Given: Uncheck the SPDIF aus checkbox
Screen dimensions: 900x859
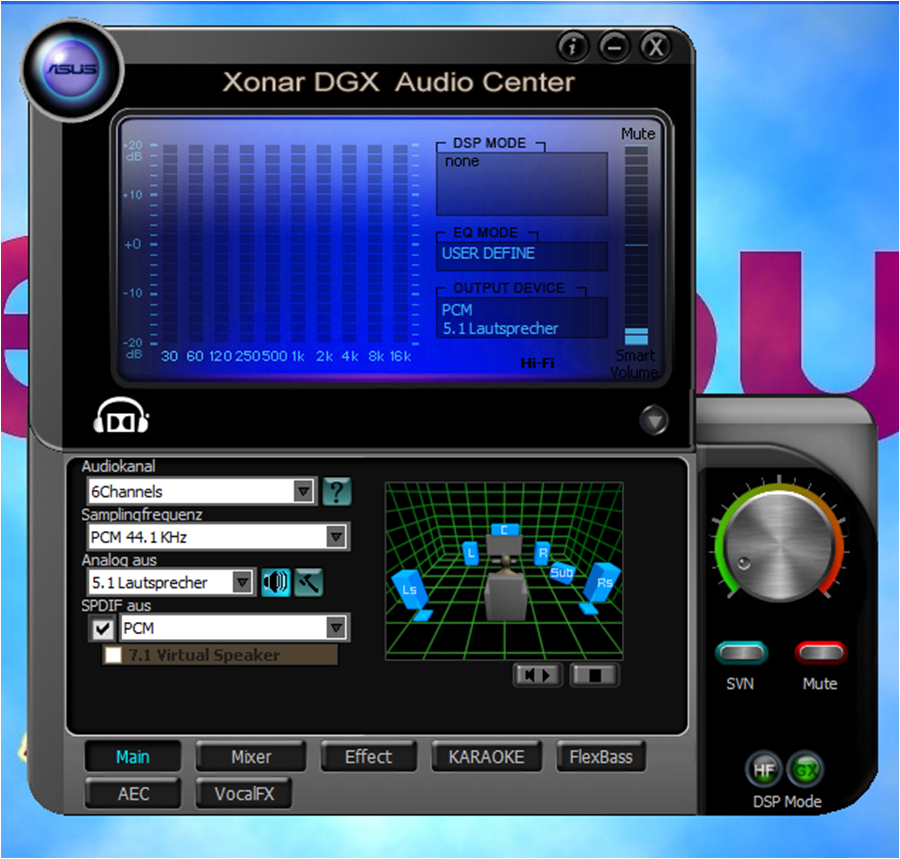Looking at the screenshot, I should click(x=102, y=629).
